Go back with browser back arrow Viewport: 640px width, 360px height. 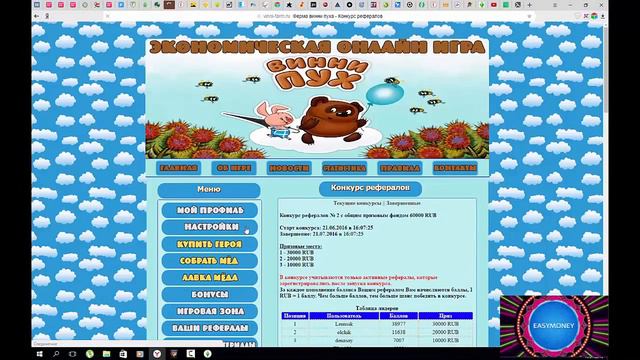[37, 16]
